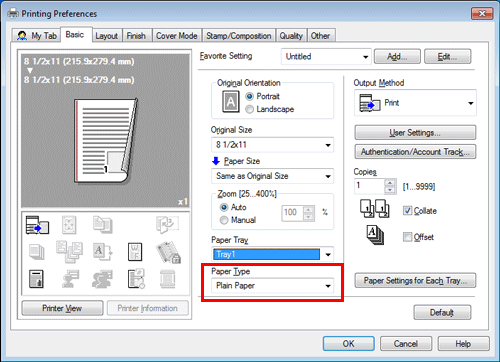Click the Cancel button
This screenshot has height=362, width=500.
tap(406, 344)
